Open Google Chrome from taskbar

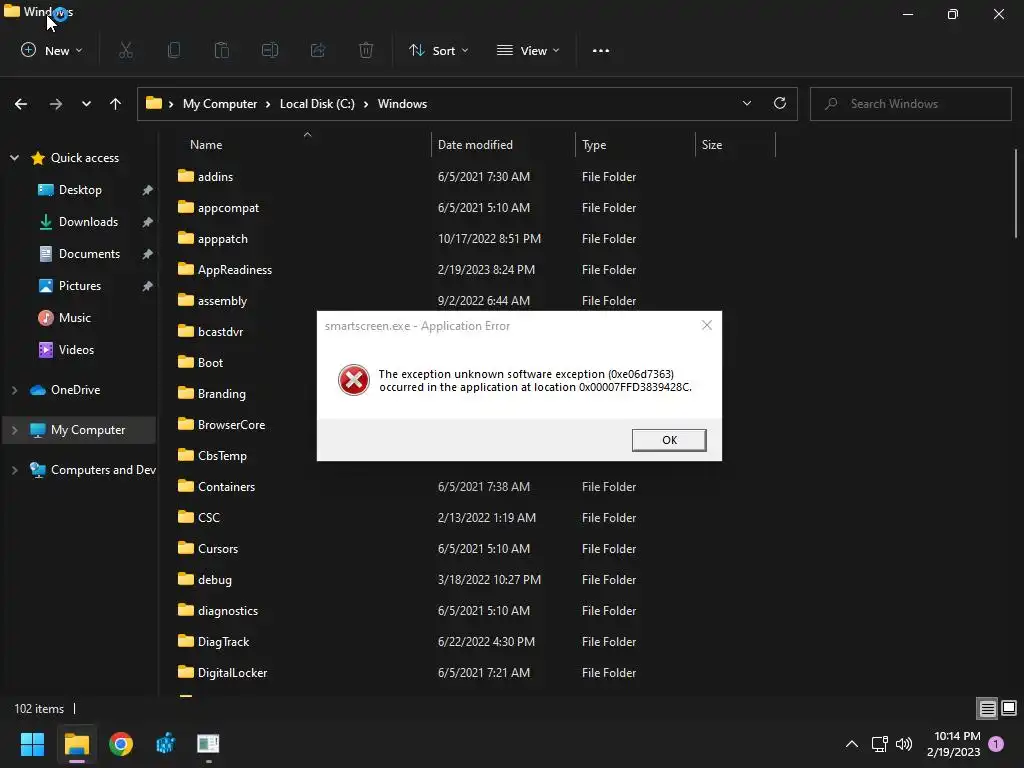(121, 744)
